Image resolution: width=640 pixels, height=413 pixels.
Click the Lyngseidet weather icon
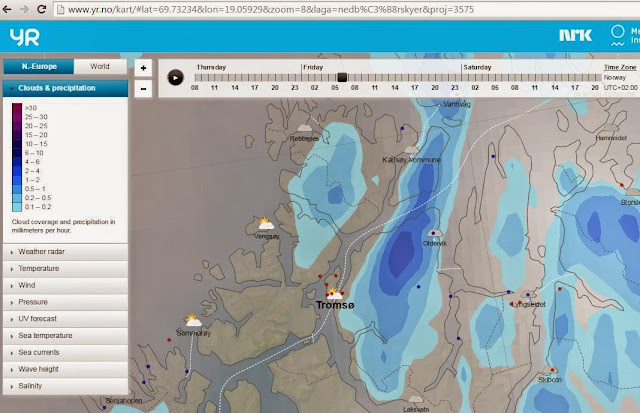[528, 294]
